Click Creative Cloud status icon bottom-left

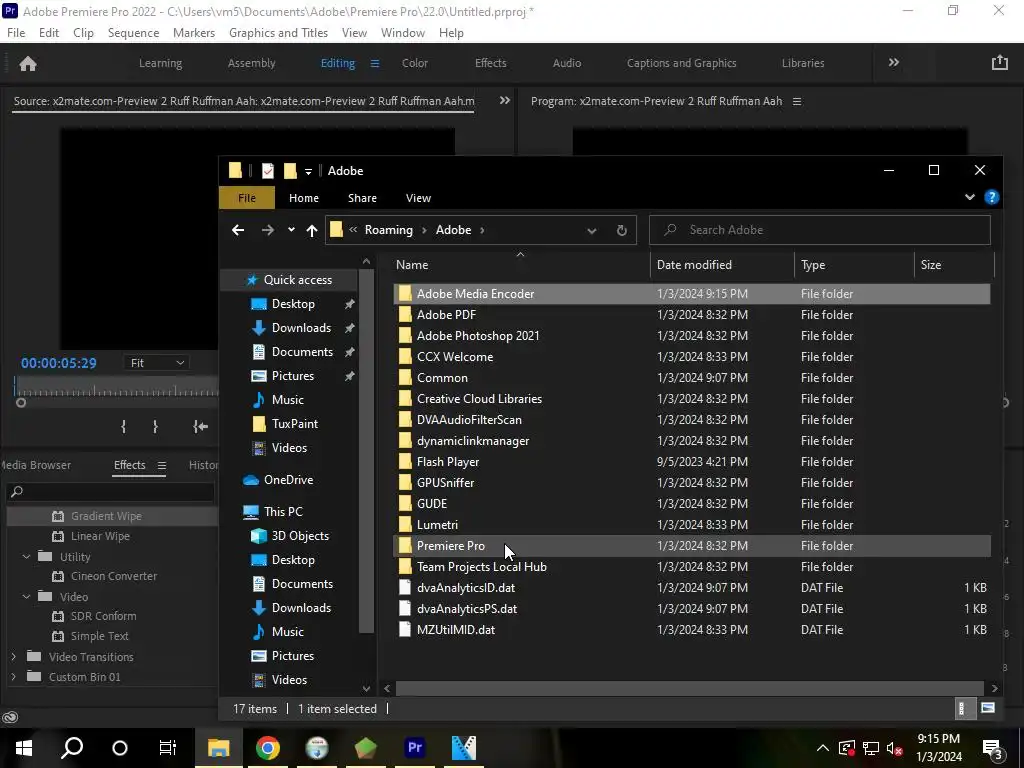click(x=9, y=717)
